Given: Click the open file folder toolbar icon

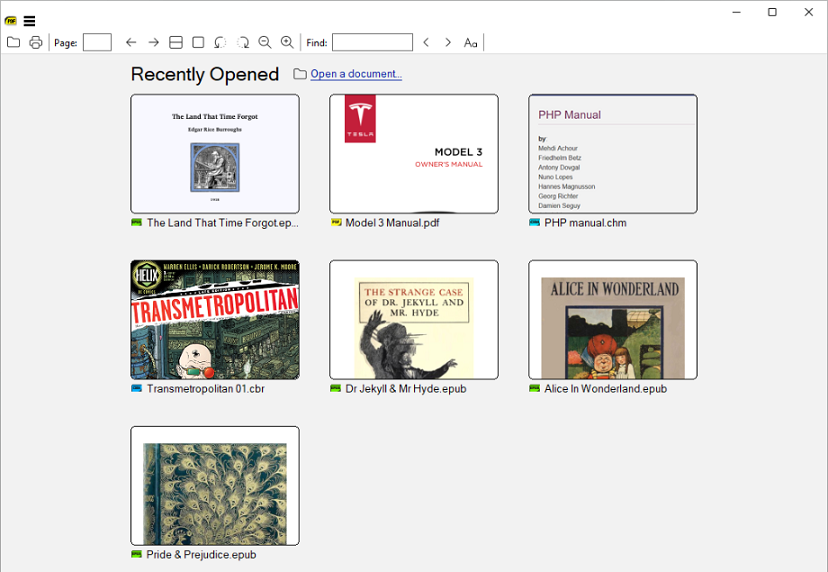Looking at the screenshot, I should 13,42.
